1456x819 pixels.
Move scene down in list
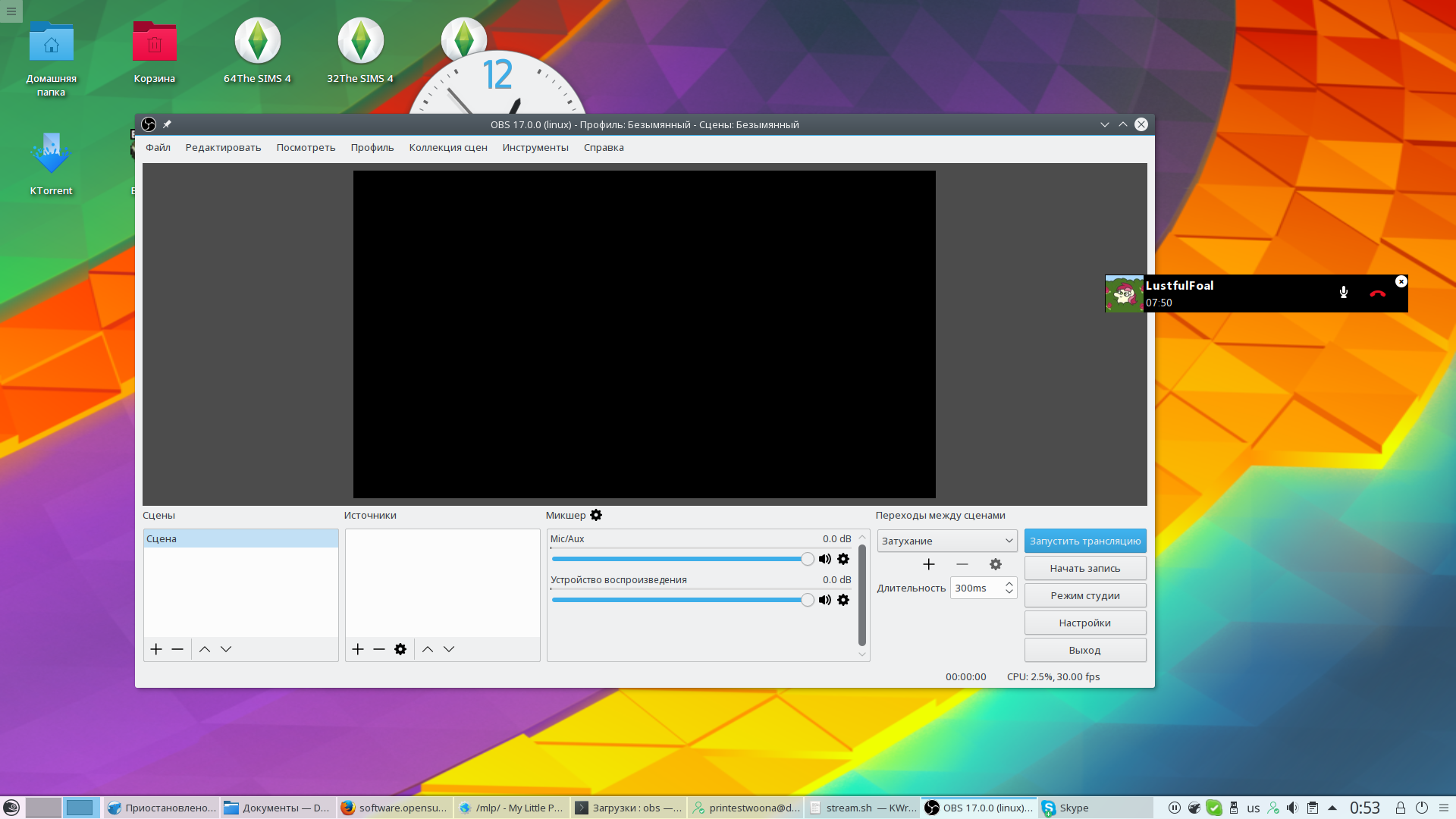pyautogui.click(x=226, y=649)
